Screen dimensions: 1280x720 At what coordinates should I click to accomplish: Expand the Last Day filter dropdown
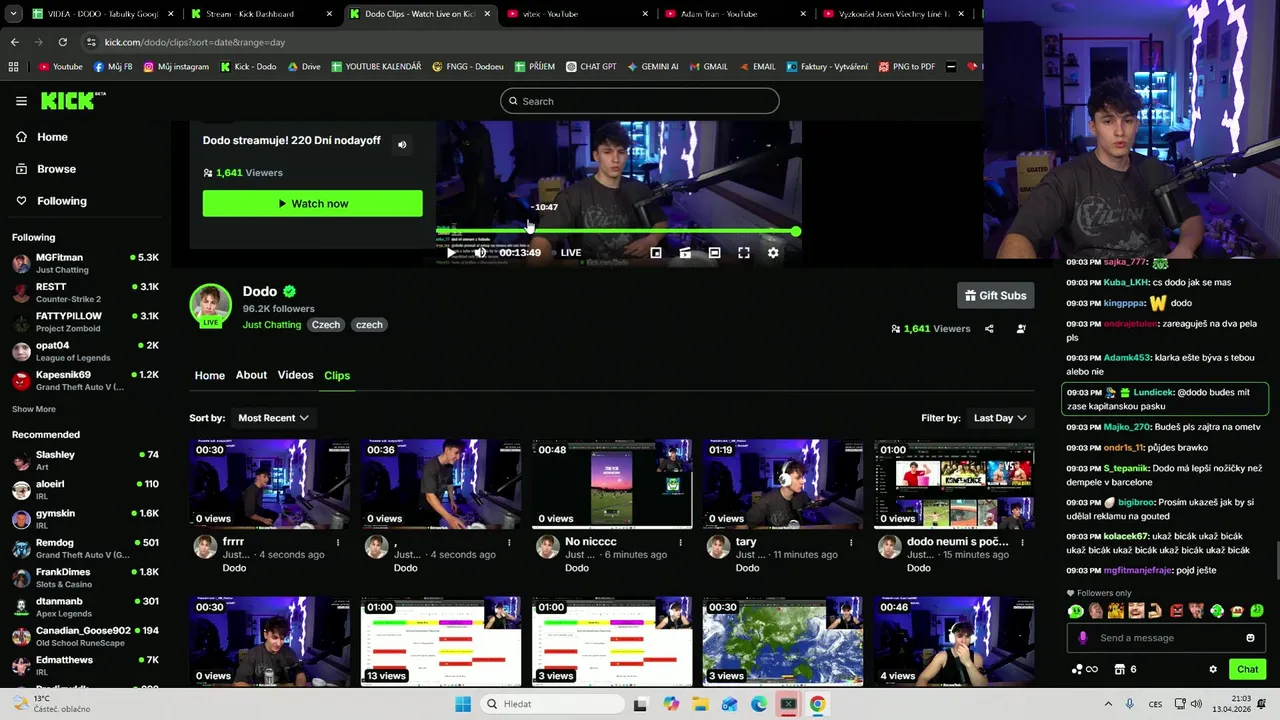coord(1000,418)
